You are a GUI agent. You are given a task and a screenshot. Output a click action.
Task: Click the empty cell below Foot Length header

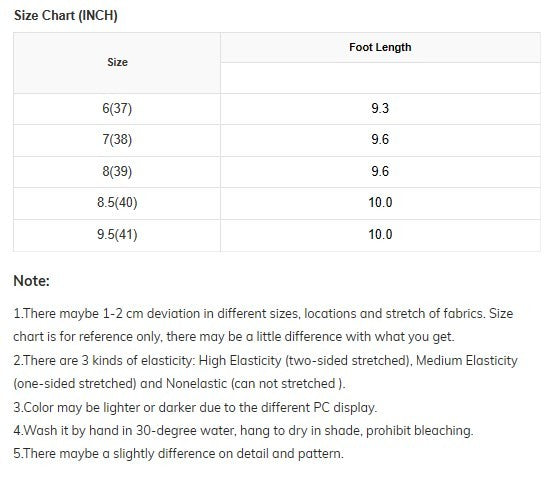(380, 78)
